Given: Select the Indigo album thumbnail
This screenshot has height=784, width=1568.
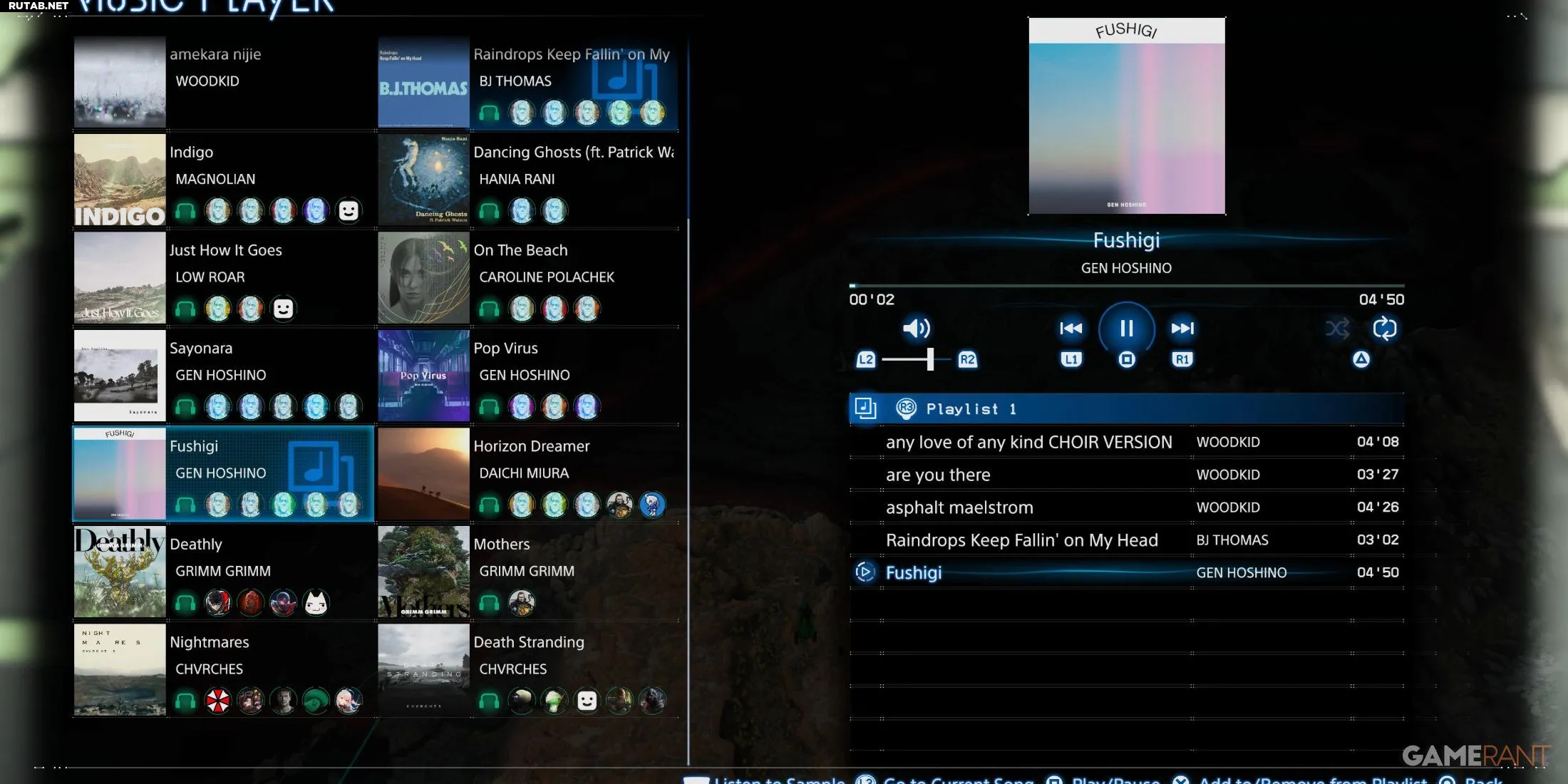Looking at the screenshot, I should (x=120, y=180).
